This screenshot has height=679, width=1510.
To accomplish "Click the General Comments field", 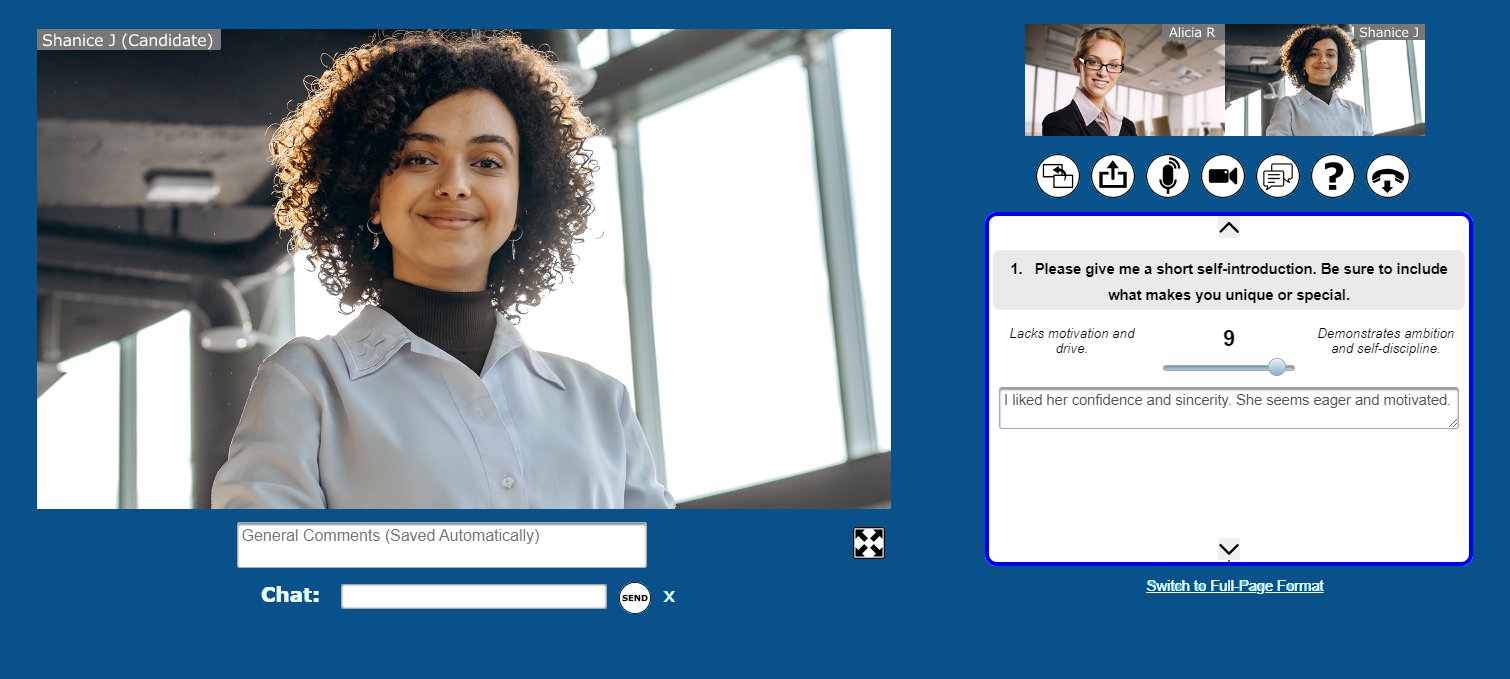I will tap(441, 544).
